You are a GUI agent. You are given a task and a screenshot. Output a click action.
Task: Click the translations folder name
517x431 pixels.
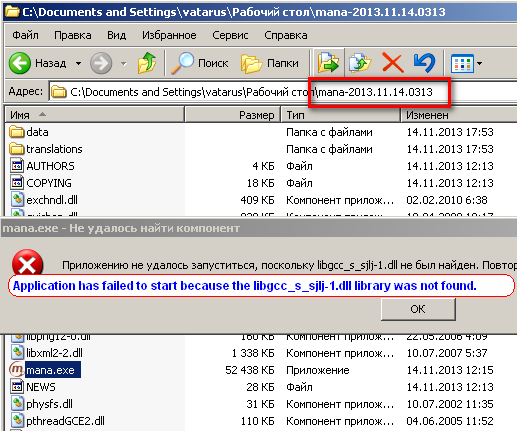[54, 149]
